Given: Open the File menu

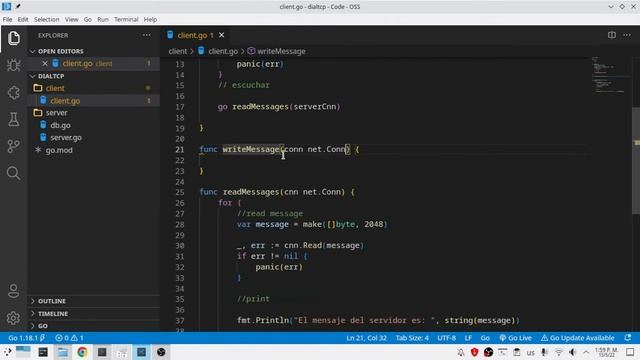Looking at the screenshot, I should click(7, 19).
